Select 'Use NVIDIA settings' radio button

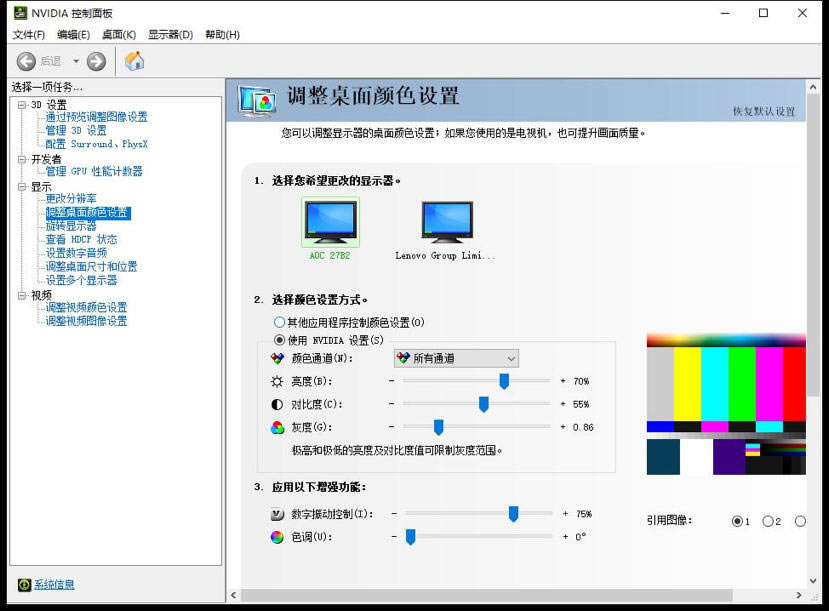click(x=279, y=340)
